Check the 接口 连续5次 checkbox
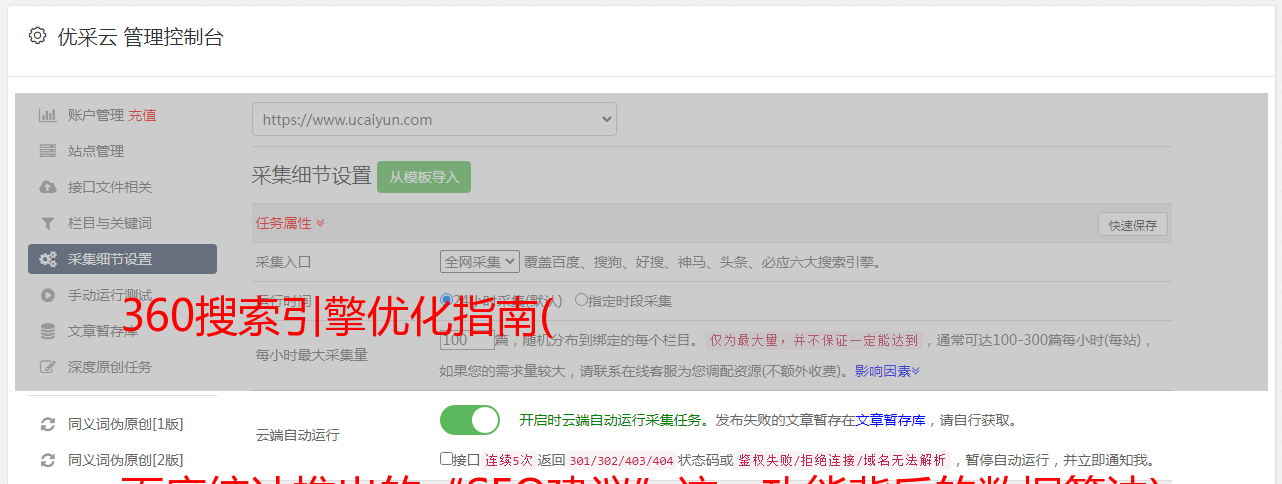Image resolution: width=1282 pixels, height=484 pixels. tap(446, 459)
